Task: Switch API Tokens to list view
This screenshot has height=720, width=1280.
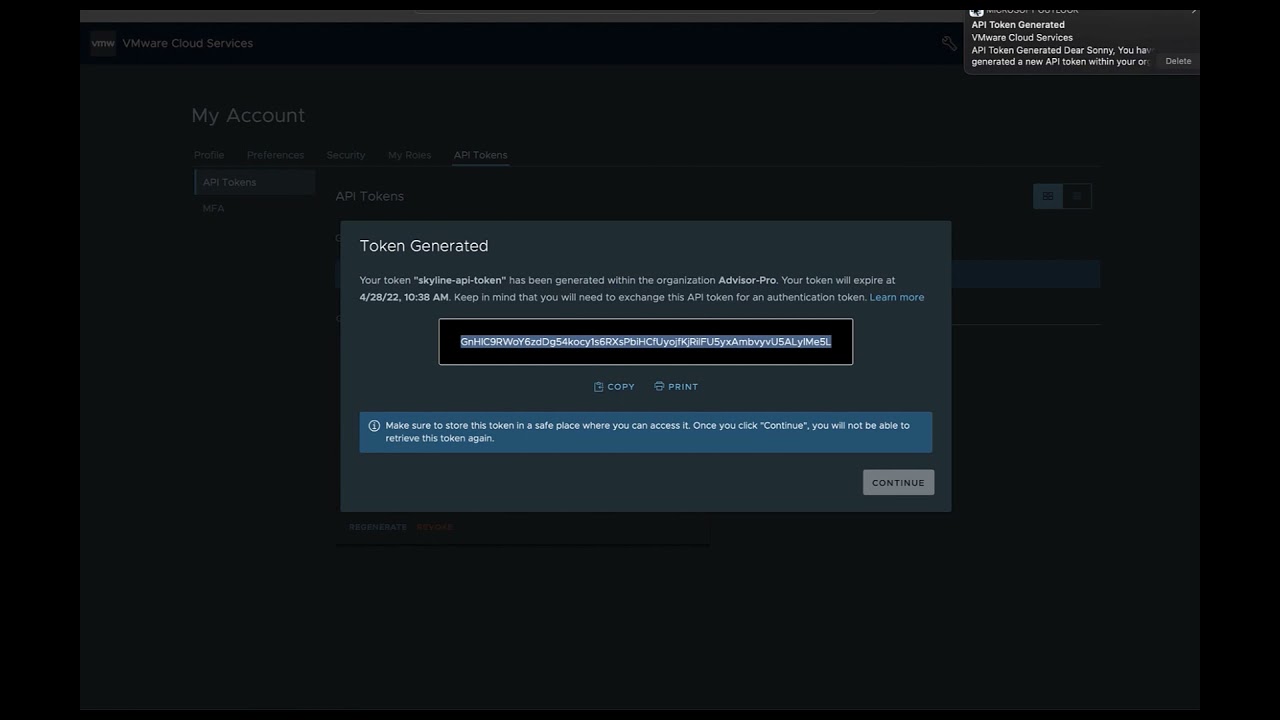Action: pos(1077,196)
